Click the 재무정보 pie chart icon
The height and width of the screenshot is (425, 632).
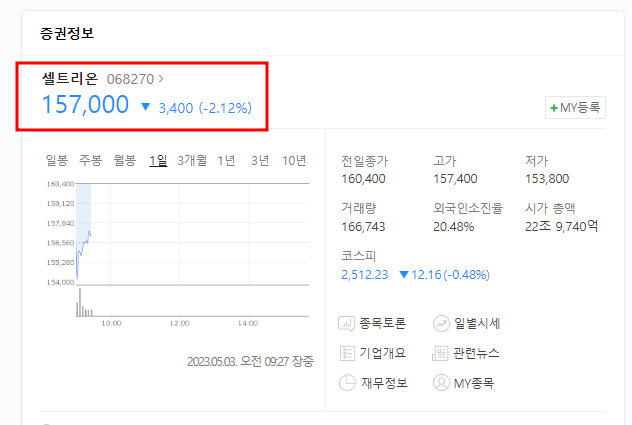[347, 383]
